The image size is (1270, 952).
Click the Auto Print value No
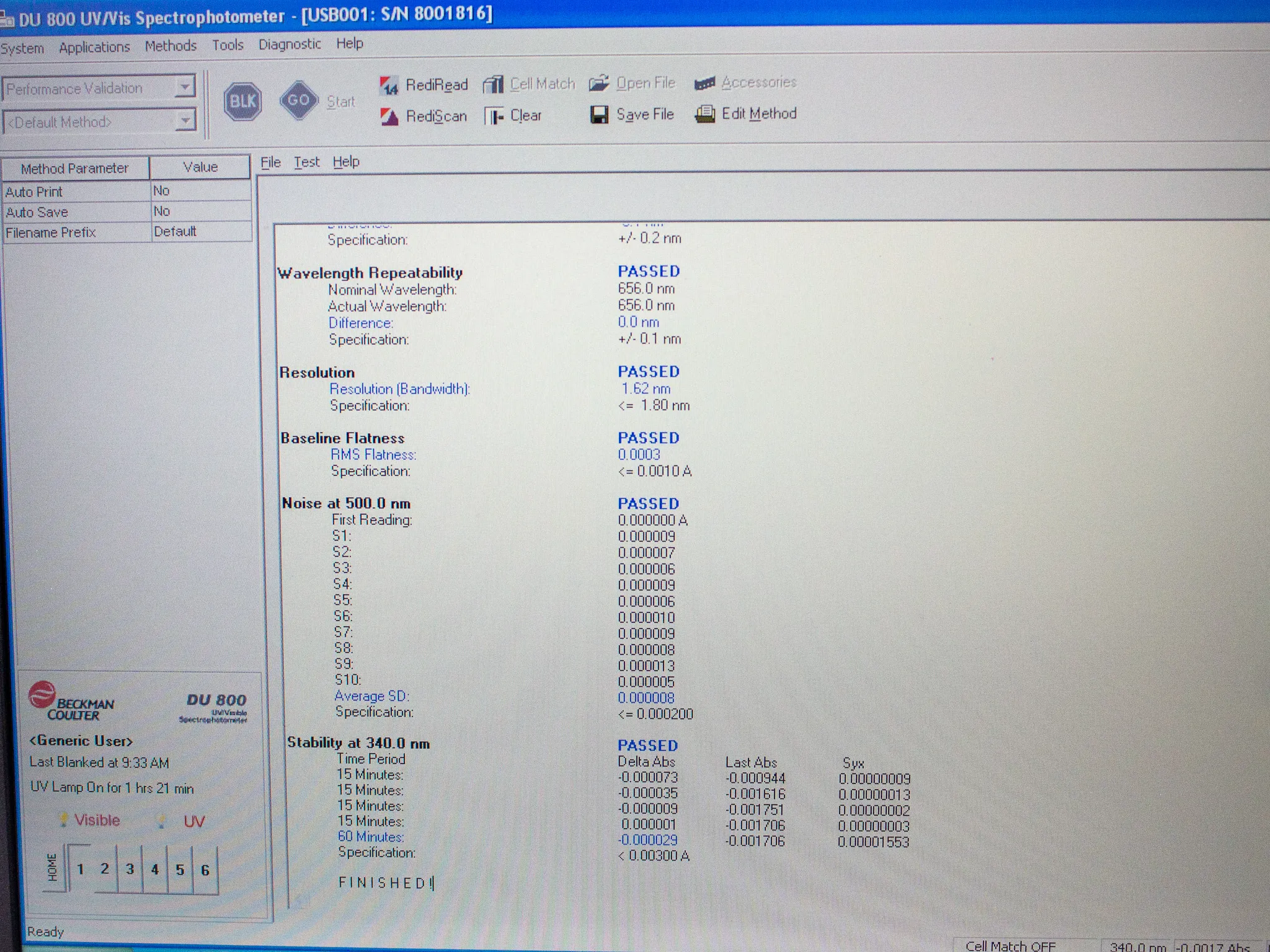pyautogui.click(x=201, y=191)
